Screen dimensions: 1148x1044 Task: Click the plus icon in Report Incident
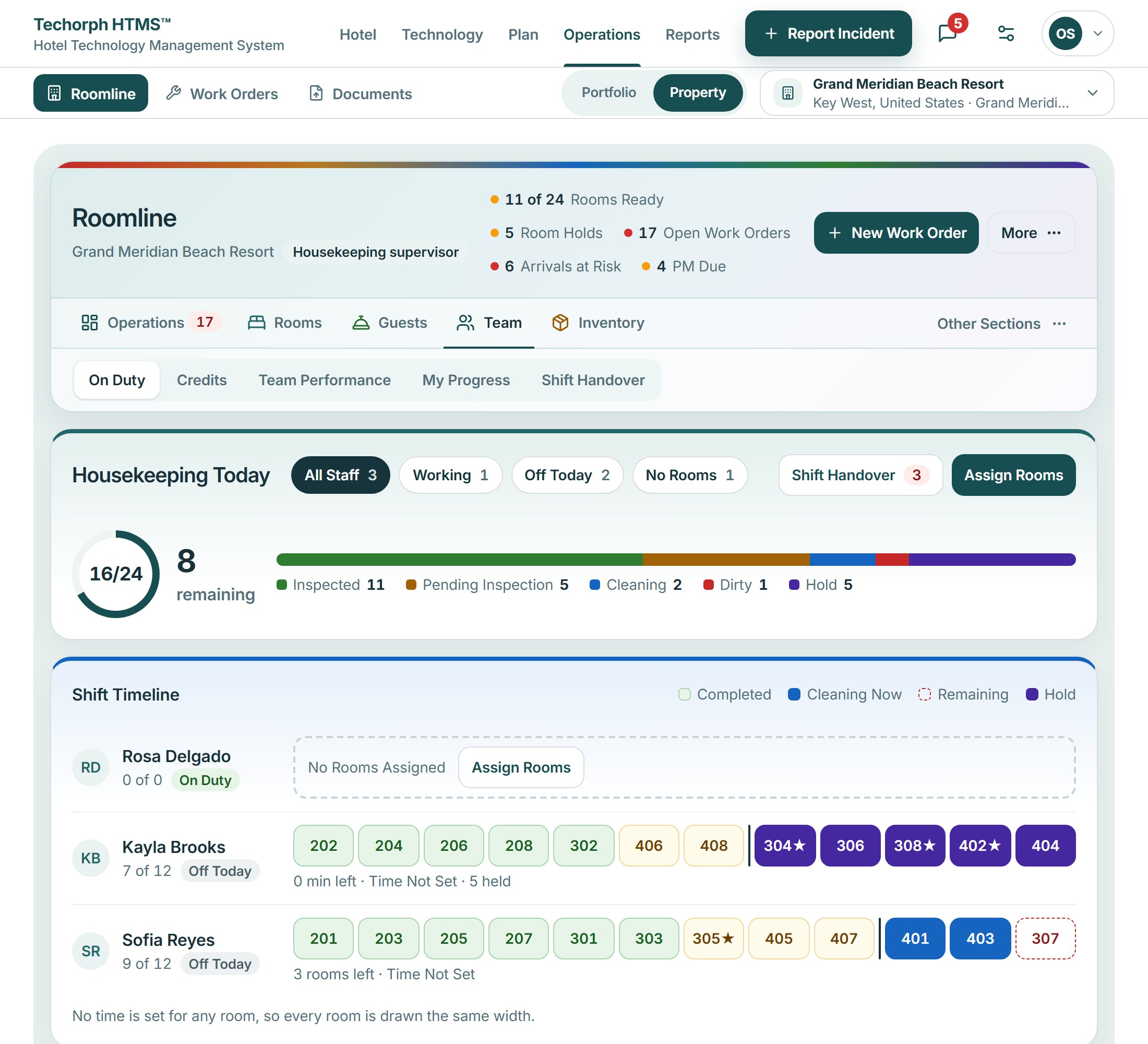click(770, 33)
